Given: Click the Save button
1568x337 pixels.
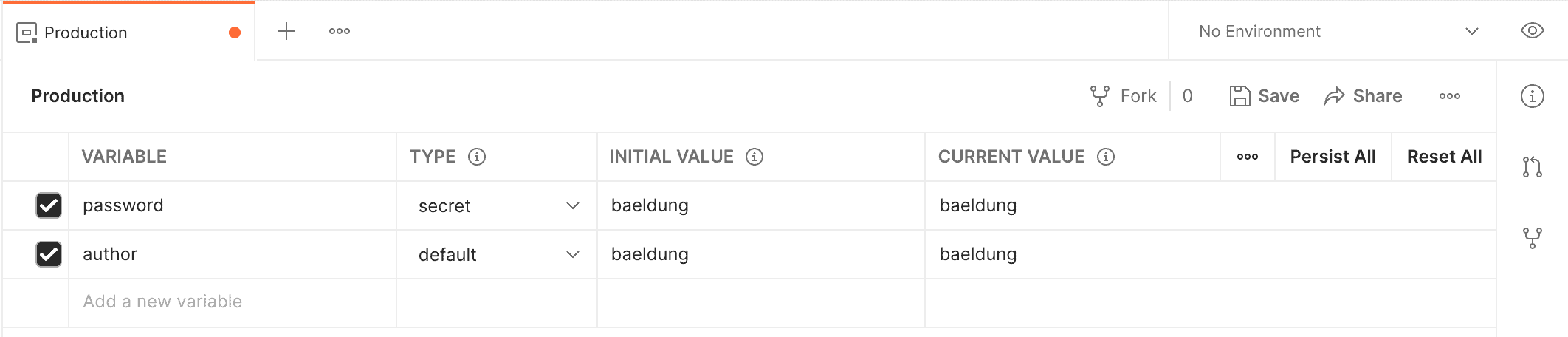Looking at the screenshot, I should pyautogui.click(x=1265, y=96).
